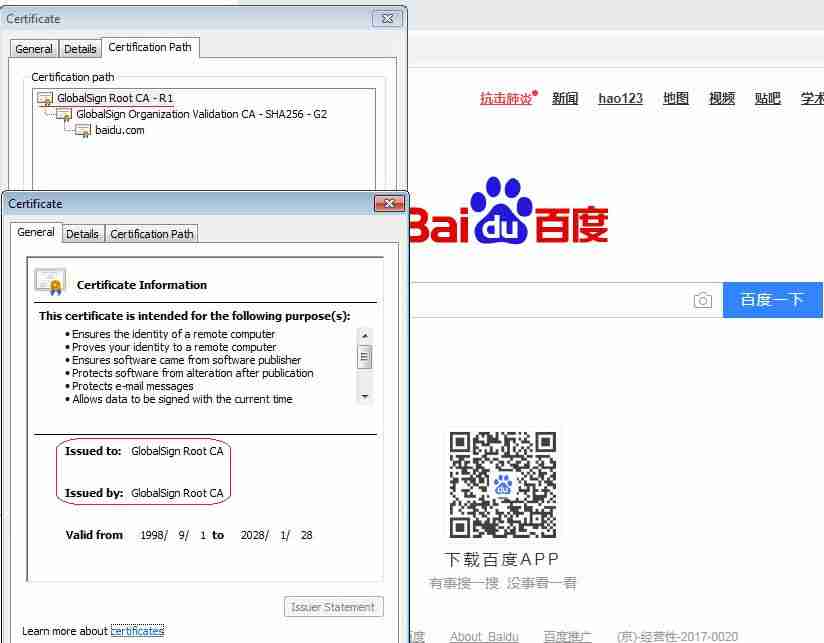Click the baidu.com certificate icon in path tree
The image size is (824, 643).
coord(83,130)
